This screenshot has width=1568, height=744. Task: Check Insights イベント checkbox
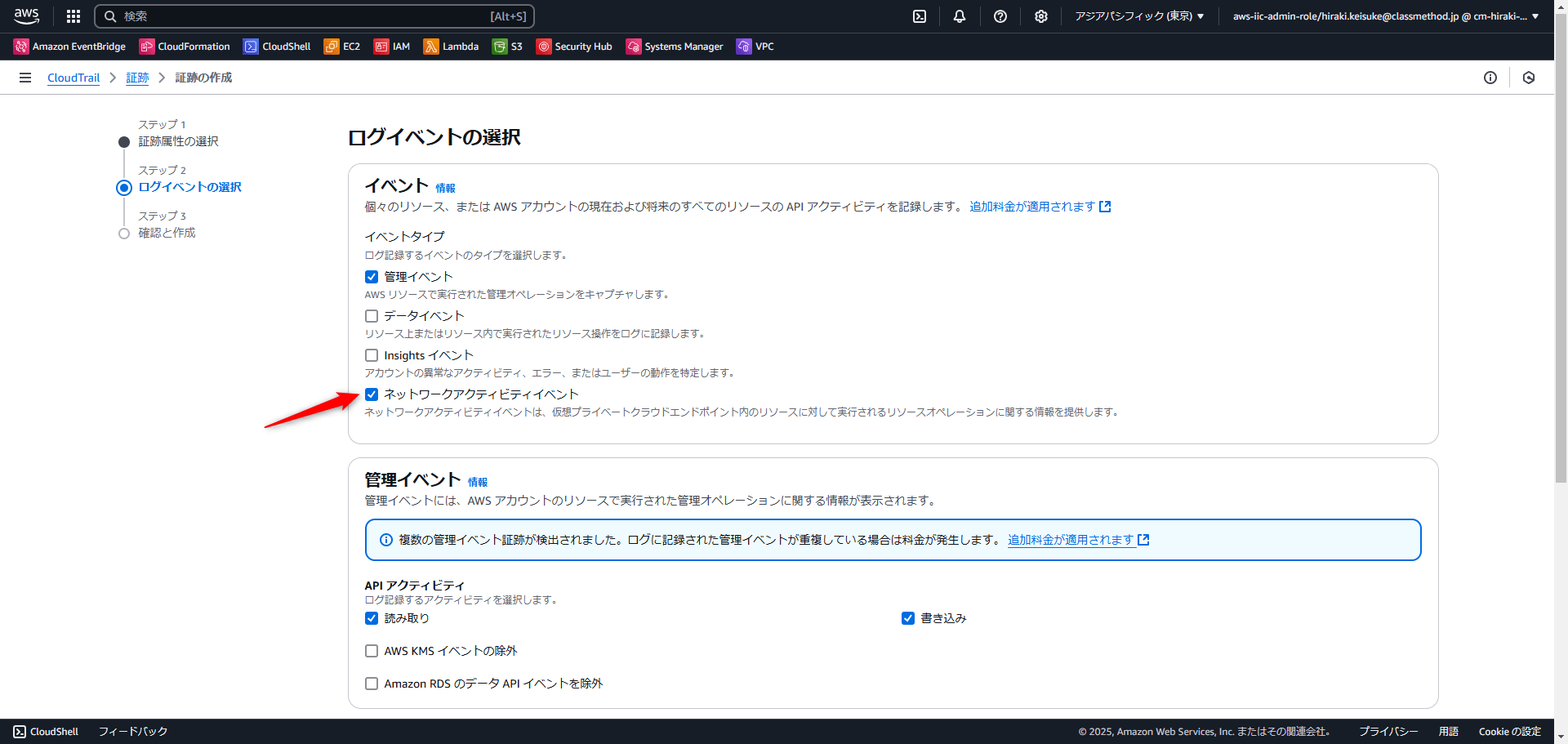pyautogui.click(x=372, y=355)
